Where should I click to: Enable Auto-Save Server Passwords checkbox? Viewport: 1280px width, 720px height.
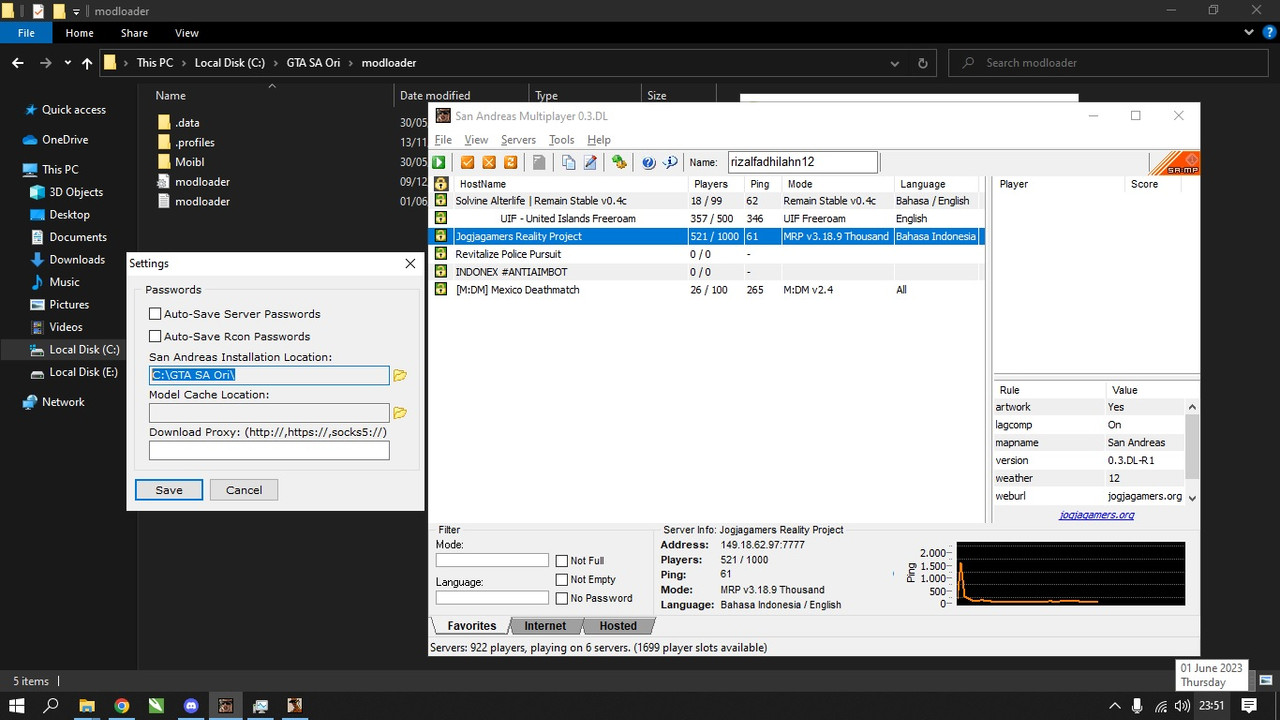pos(155,314)
